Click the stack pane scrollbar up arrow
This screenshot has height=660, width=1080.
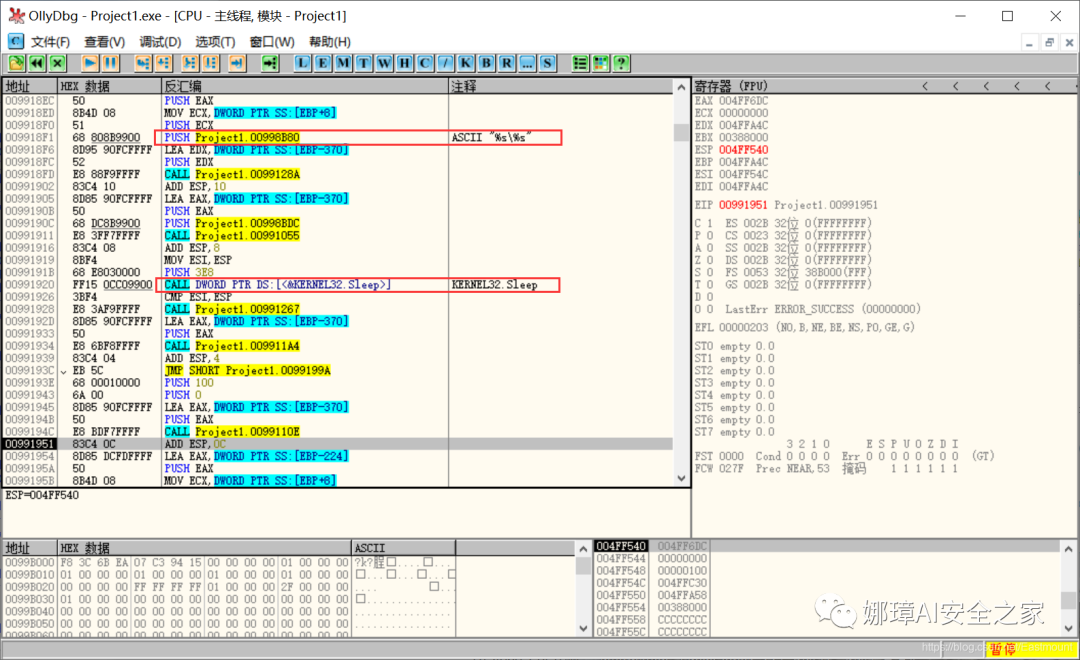tap(1068, 549)
